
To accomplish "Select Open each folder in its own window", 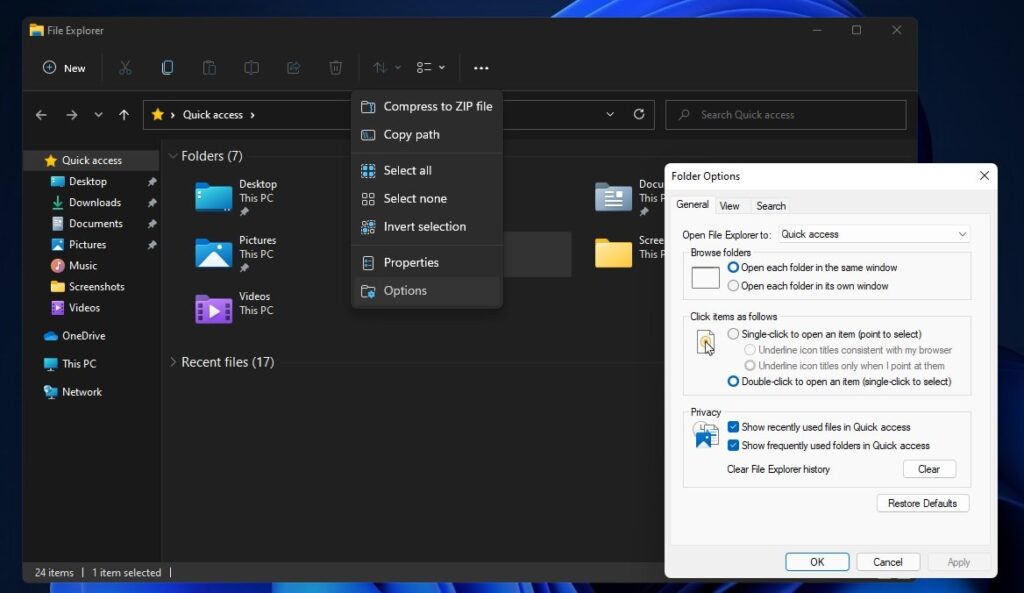I will coord(734,286).
